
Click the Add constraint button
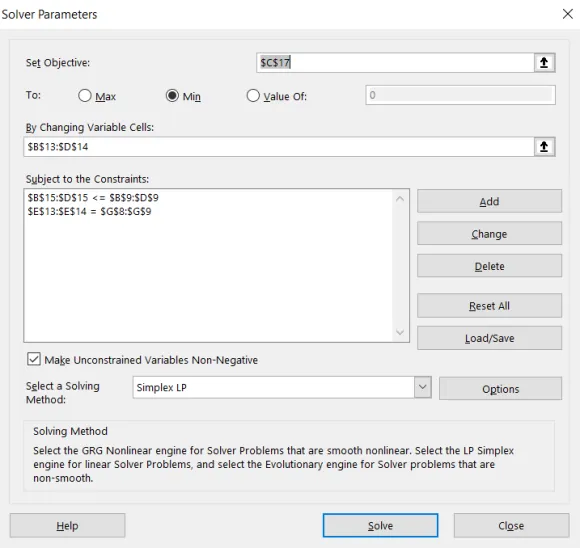coord(489,201)
